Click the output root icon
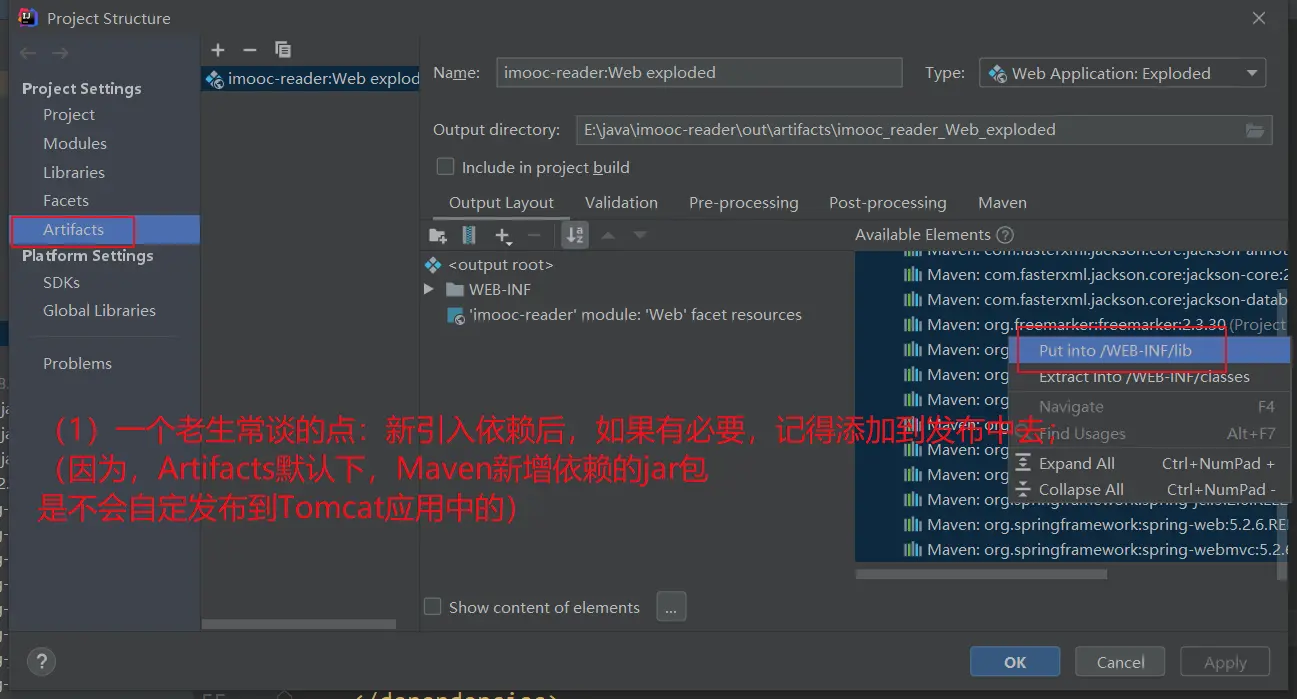 pos(433,265)
